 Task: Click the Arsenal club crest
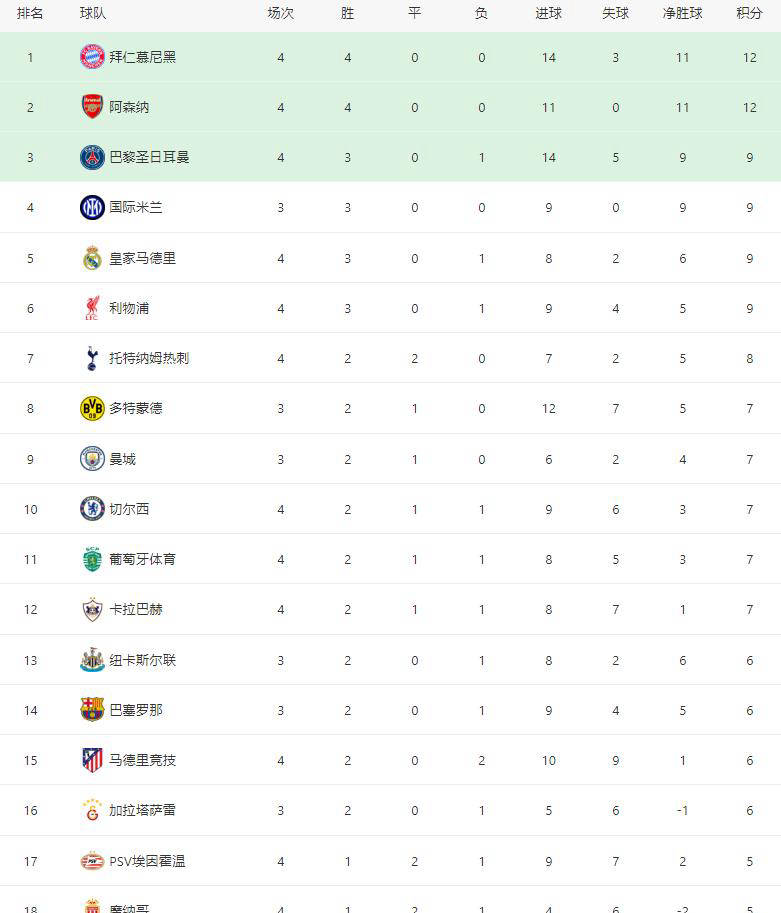pyautogui.click(x=92, y=107)
